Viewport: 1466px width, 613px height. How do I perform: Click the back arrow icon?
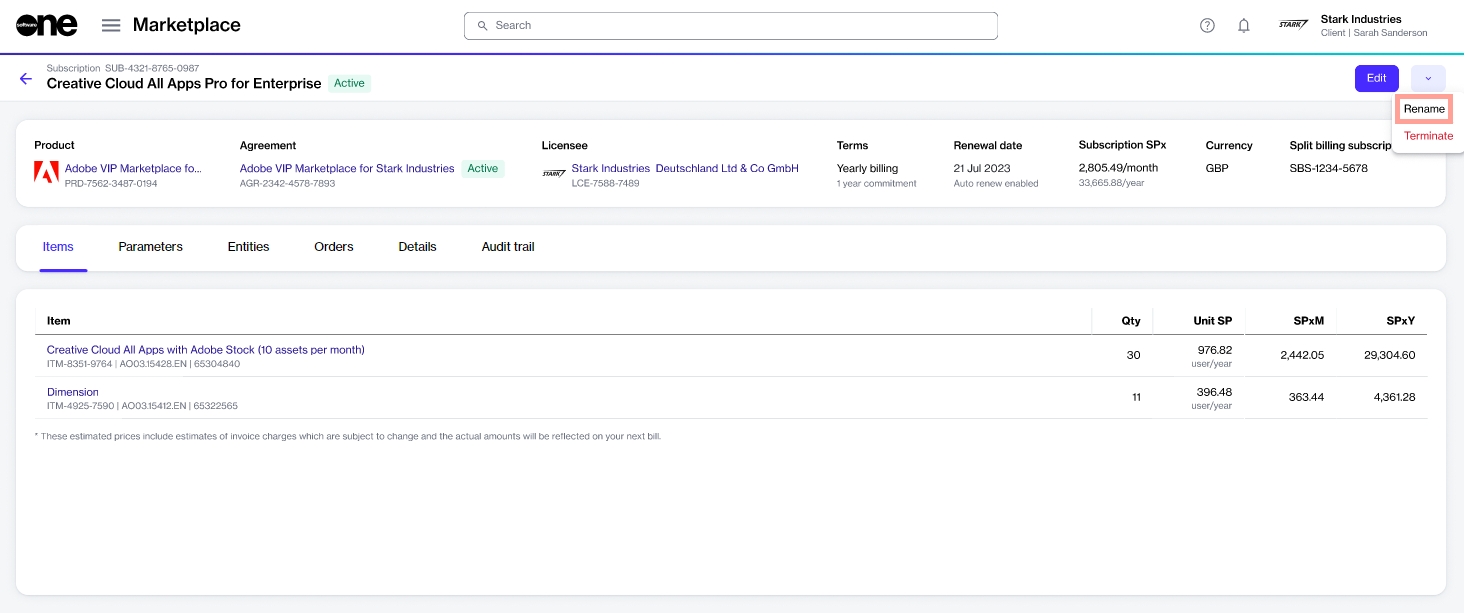26,78
